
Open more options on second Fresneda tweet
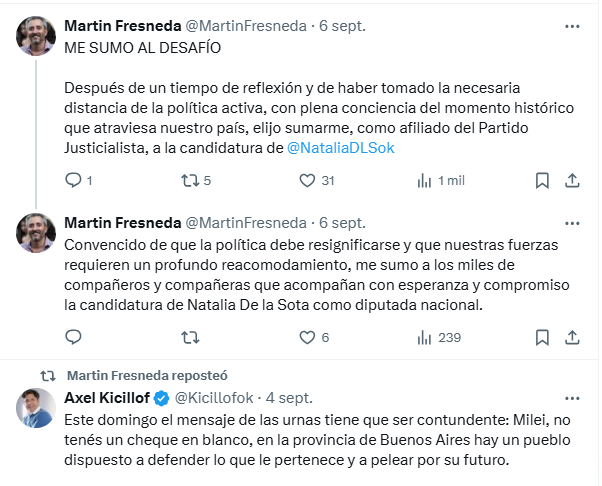[571, 222]
